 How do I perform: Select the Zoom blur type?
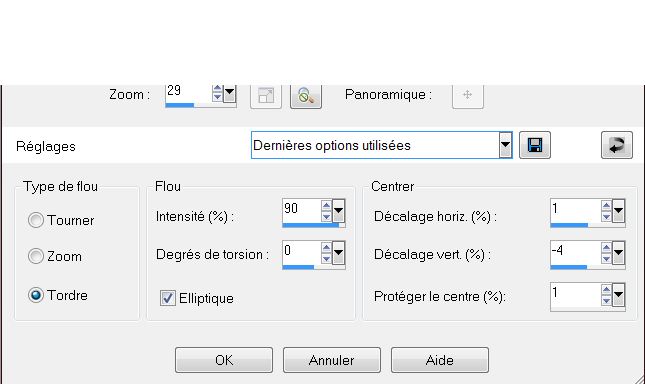pyautogui.click(x=36, y=256)
